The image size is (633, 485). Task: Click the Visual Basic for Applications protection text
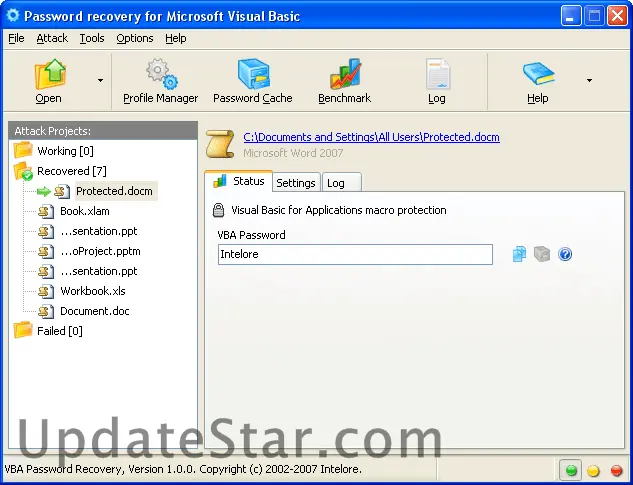339,210
